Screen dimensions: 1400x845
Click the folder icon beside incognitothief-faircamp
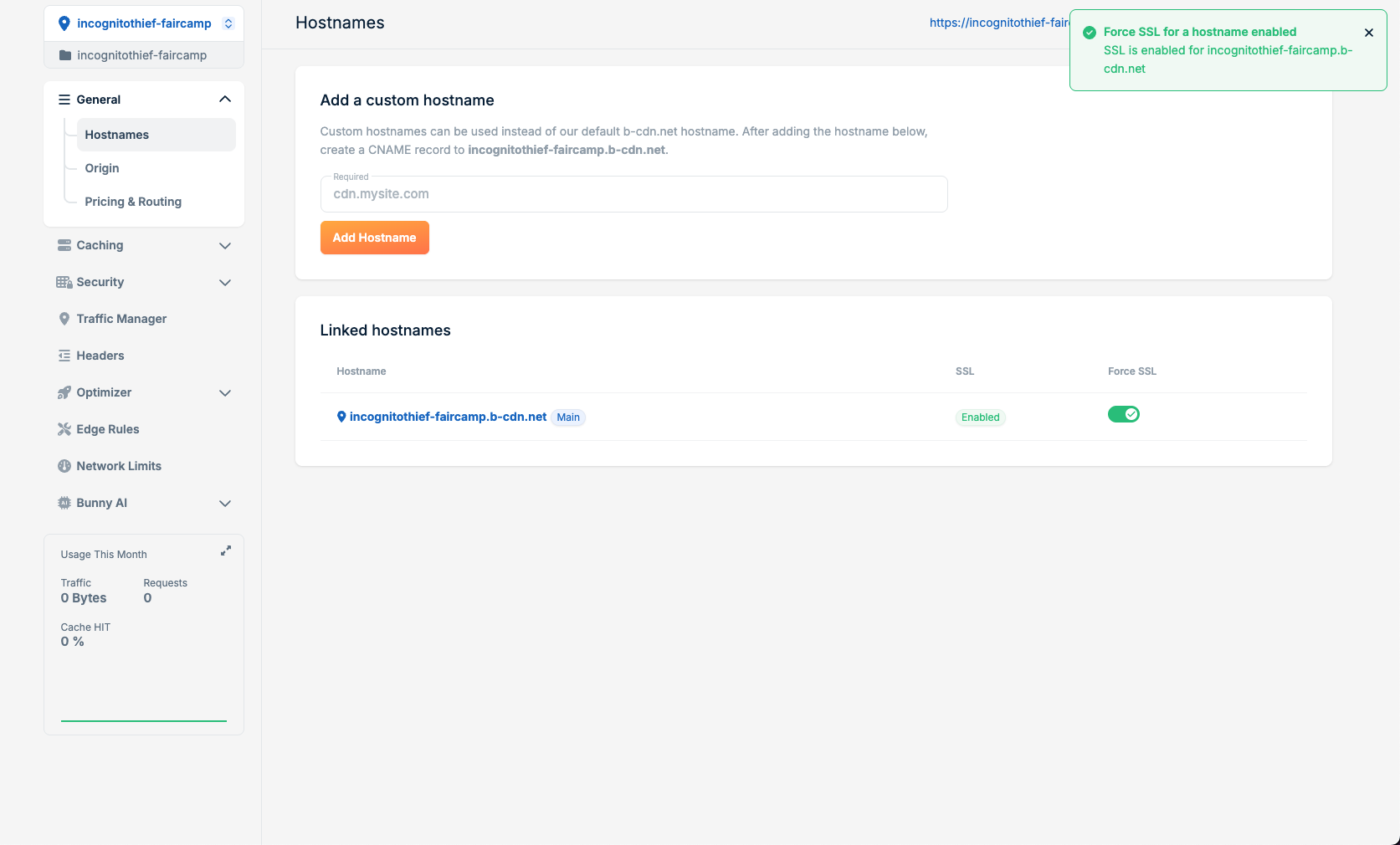click(x=65, y=55)
